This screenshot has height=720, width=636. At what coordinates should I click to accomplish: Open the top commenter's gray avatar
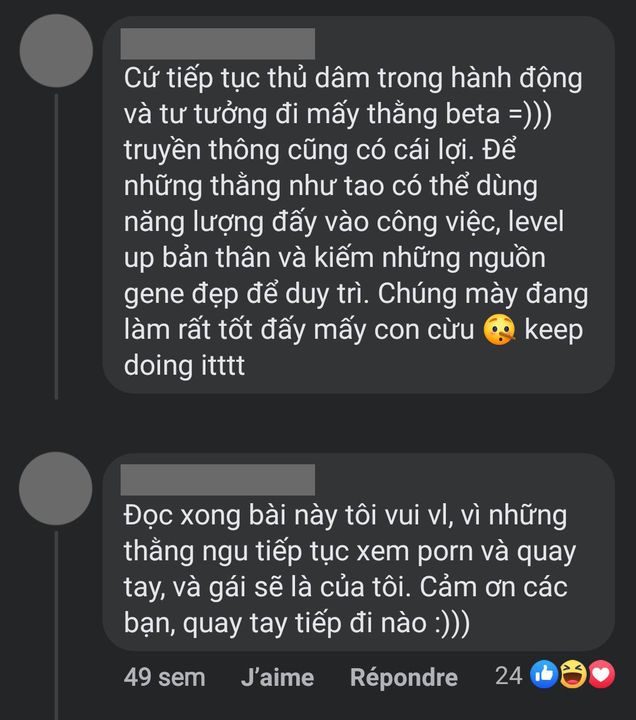pyautogui.click(x=56, y=51)
